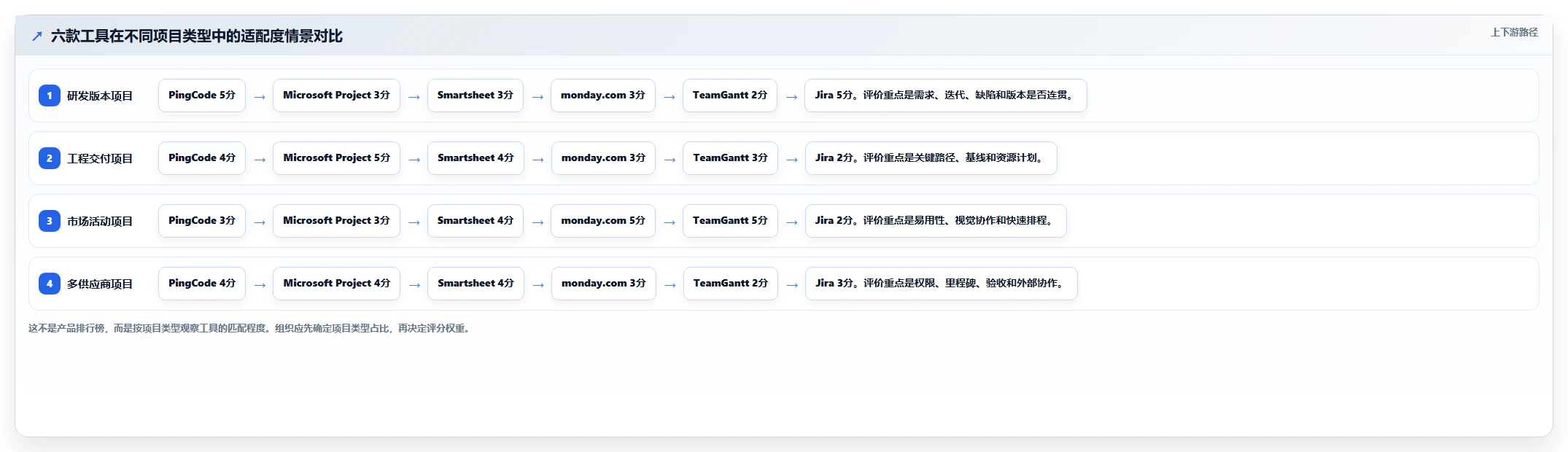The height and width of the screenshot is (452, 1568).
Task: Click PingCode 5分 in 研发版本项目 row
Action: coord(202,96)
